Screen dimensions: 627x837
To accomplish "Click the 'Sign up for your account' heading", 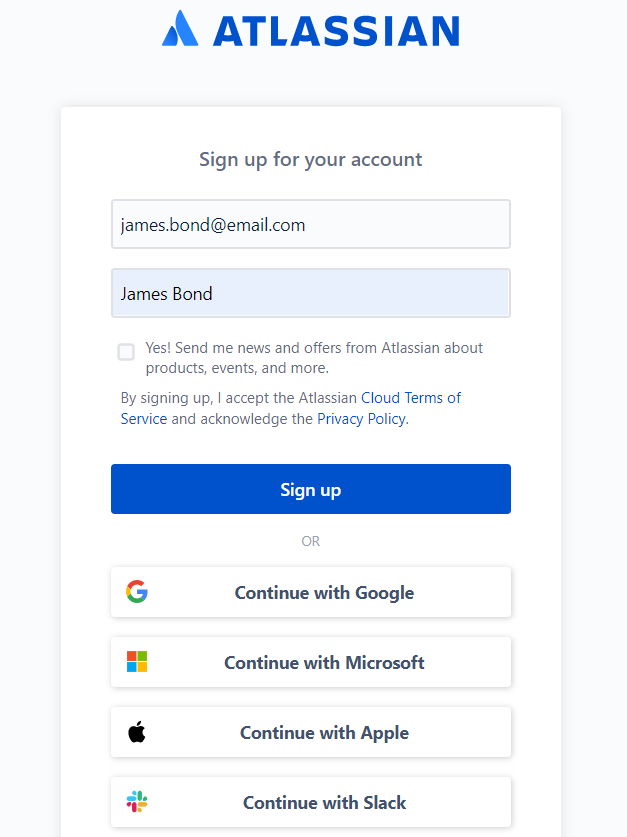I will click(311, 160).
